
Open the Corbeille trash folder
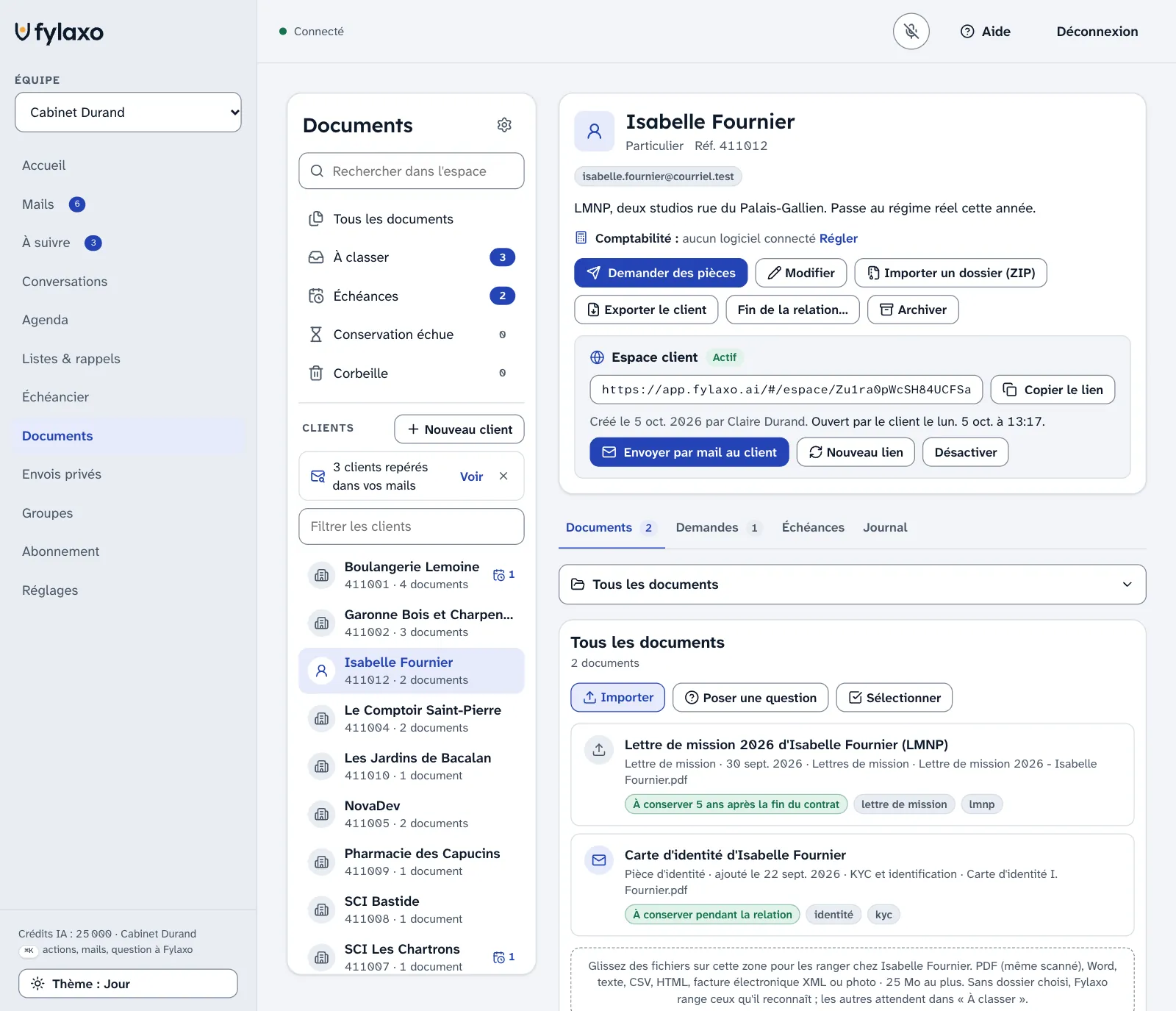[412, 374]
